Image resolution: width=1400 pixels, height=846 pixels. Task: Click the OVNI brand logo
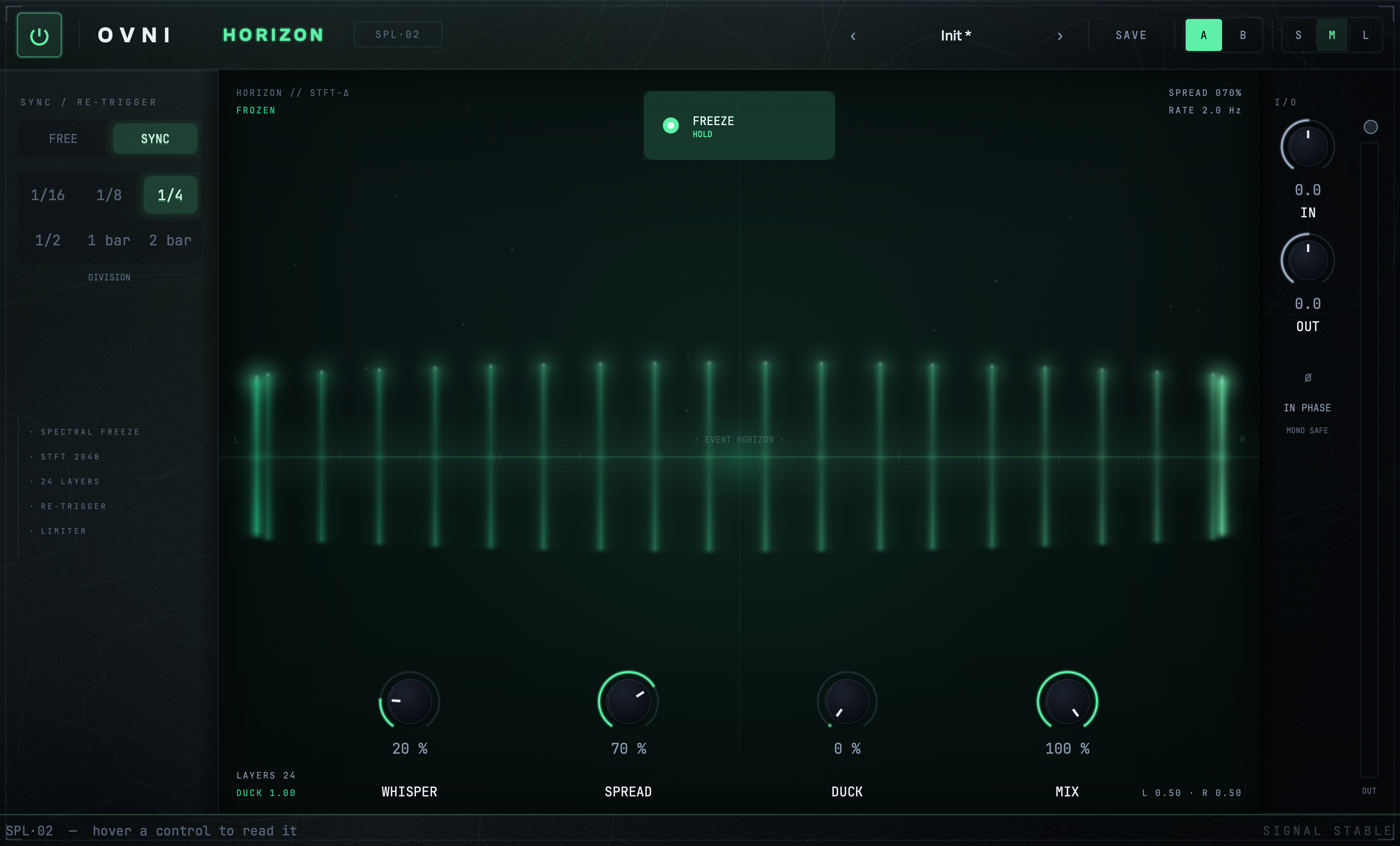pos(135,35)
